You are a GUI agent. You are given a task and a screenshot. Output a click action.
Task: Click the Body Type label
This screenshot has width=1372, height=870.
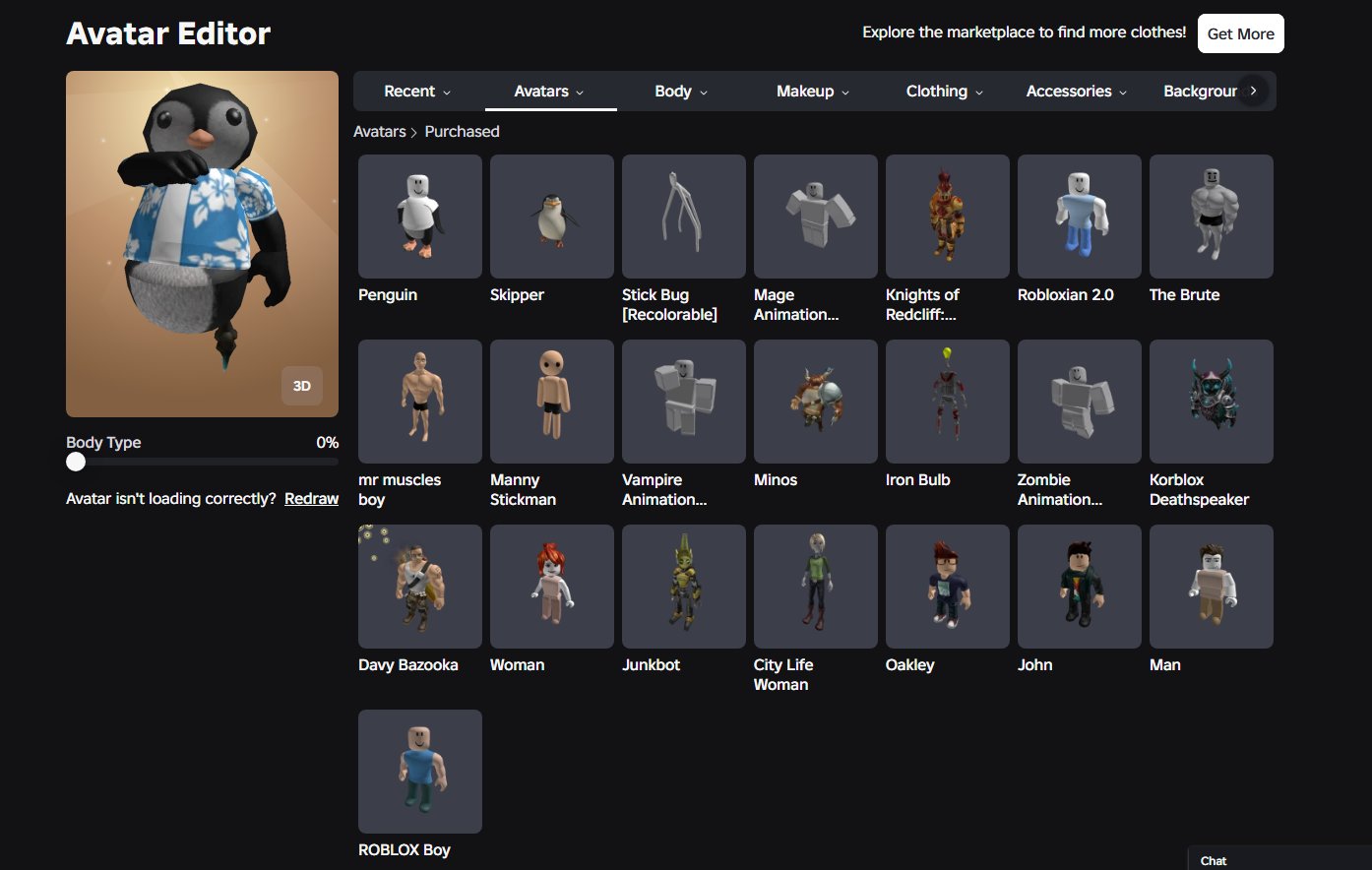tap(103, 443)
